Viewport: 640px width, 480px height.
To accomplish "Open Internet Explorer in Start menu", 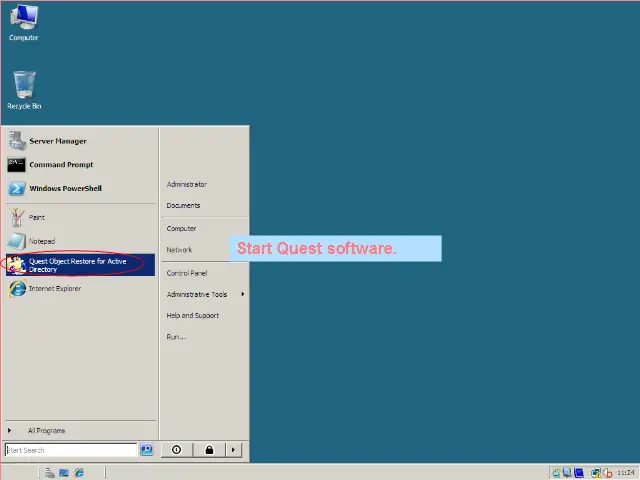I will (x=54, y=289).
